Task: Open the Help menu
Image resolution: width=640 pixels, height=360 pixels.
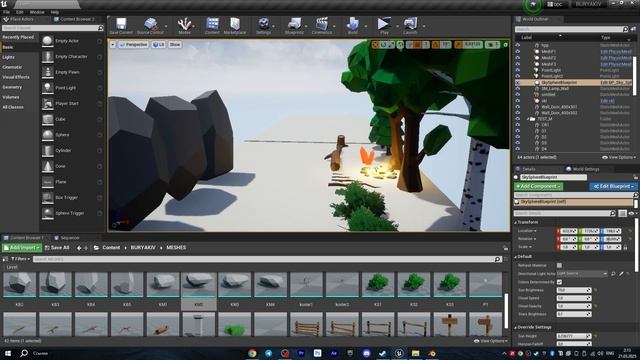Action: point(55,12)
